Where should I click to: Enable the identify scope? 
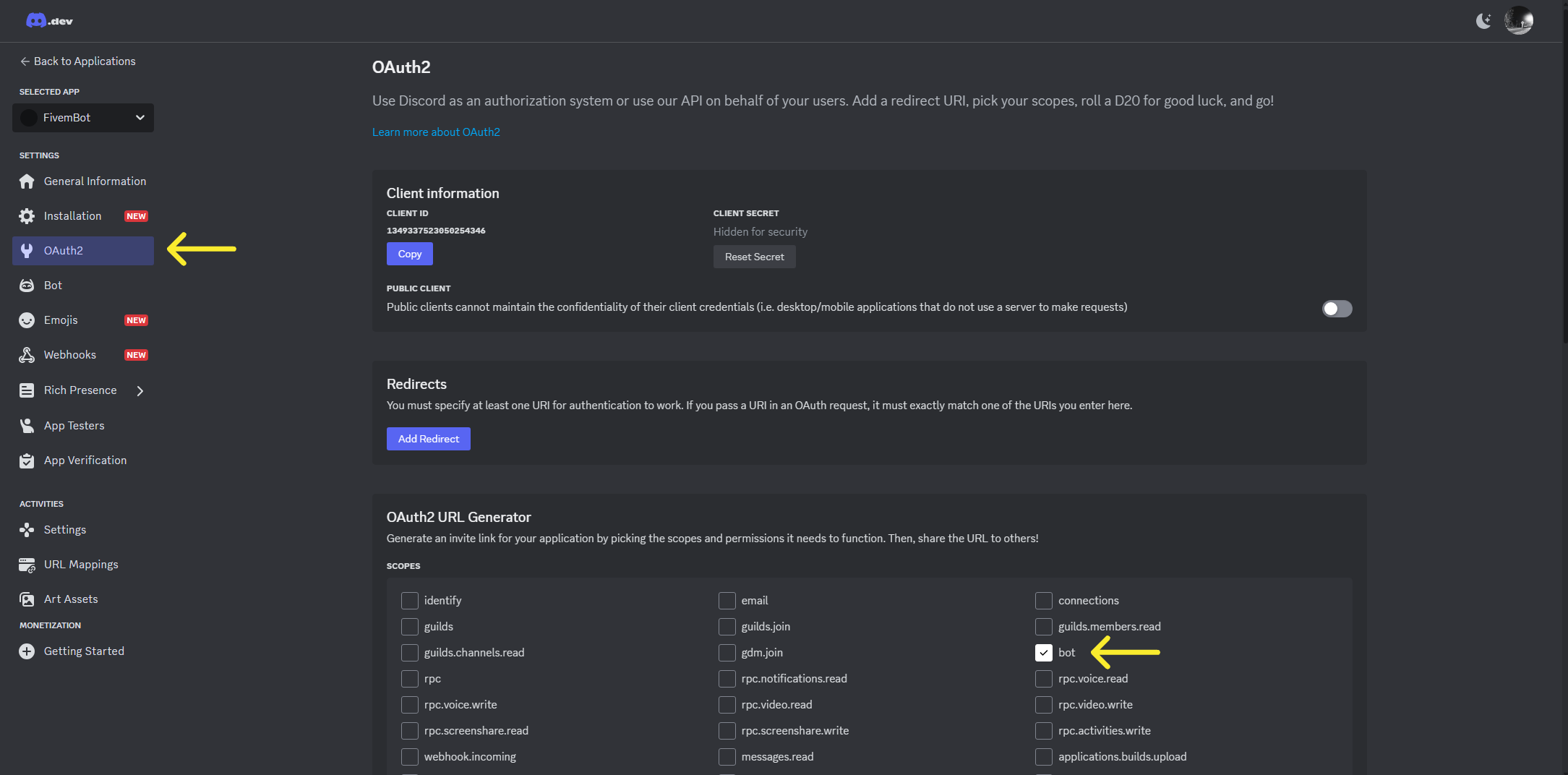point(410,600)
